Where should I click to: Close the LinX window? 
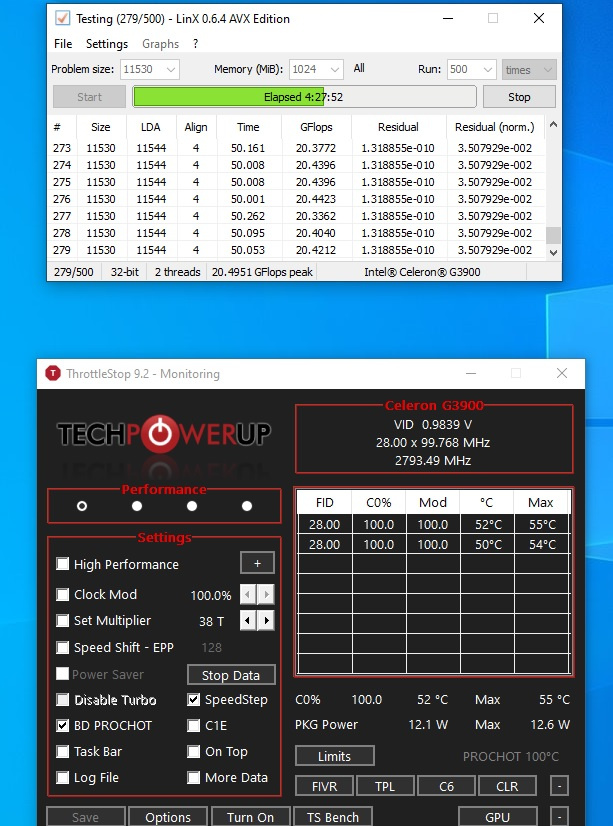pyautogui.click(x=539, y=18)
